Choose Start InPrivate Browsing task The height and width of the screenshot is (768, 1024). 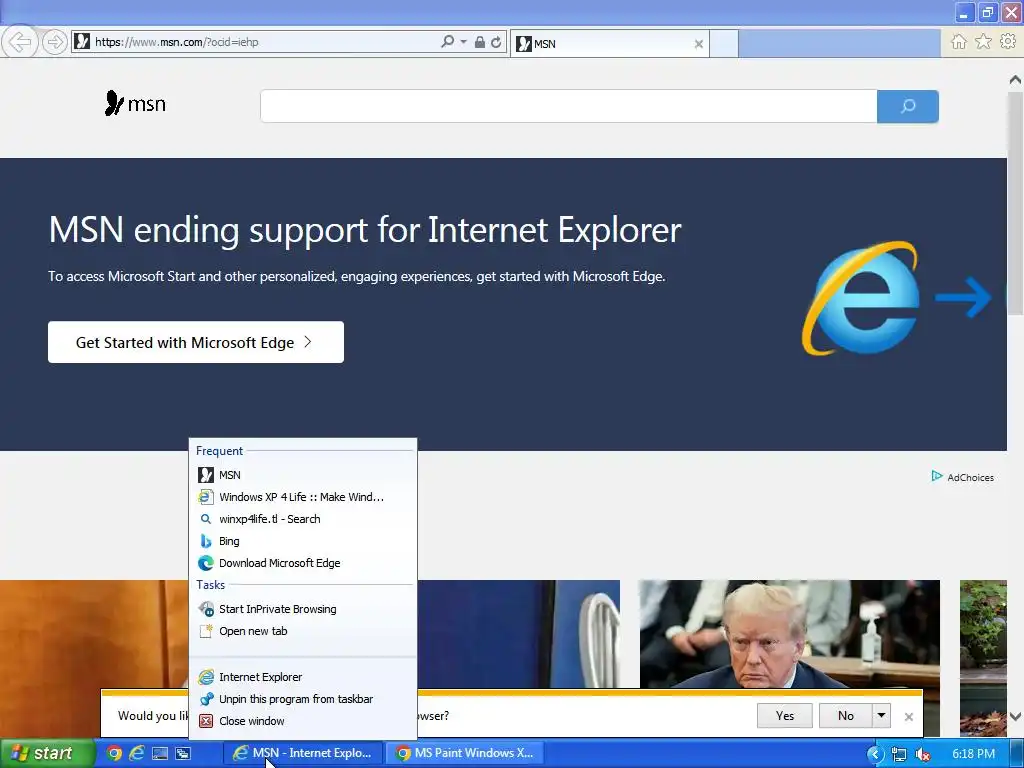coord(303,609)
